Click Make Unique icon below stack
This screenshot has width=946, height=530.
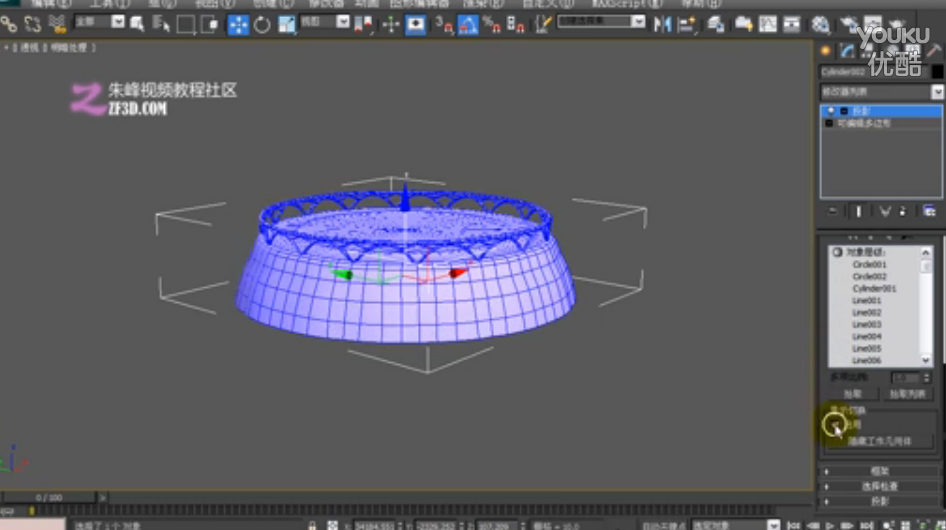pos(885,212)
